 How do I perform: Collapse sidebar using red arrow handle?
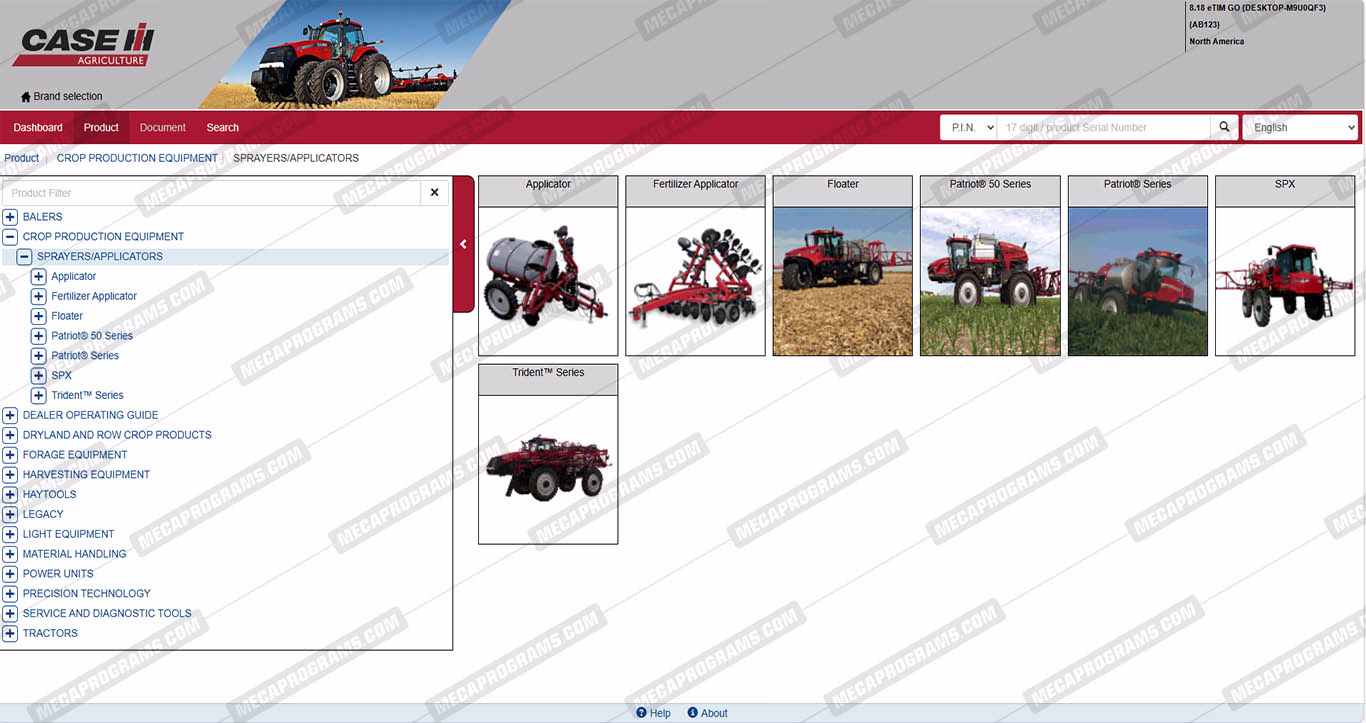tap(463, 244)
